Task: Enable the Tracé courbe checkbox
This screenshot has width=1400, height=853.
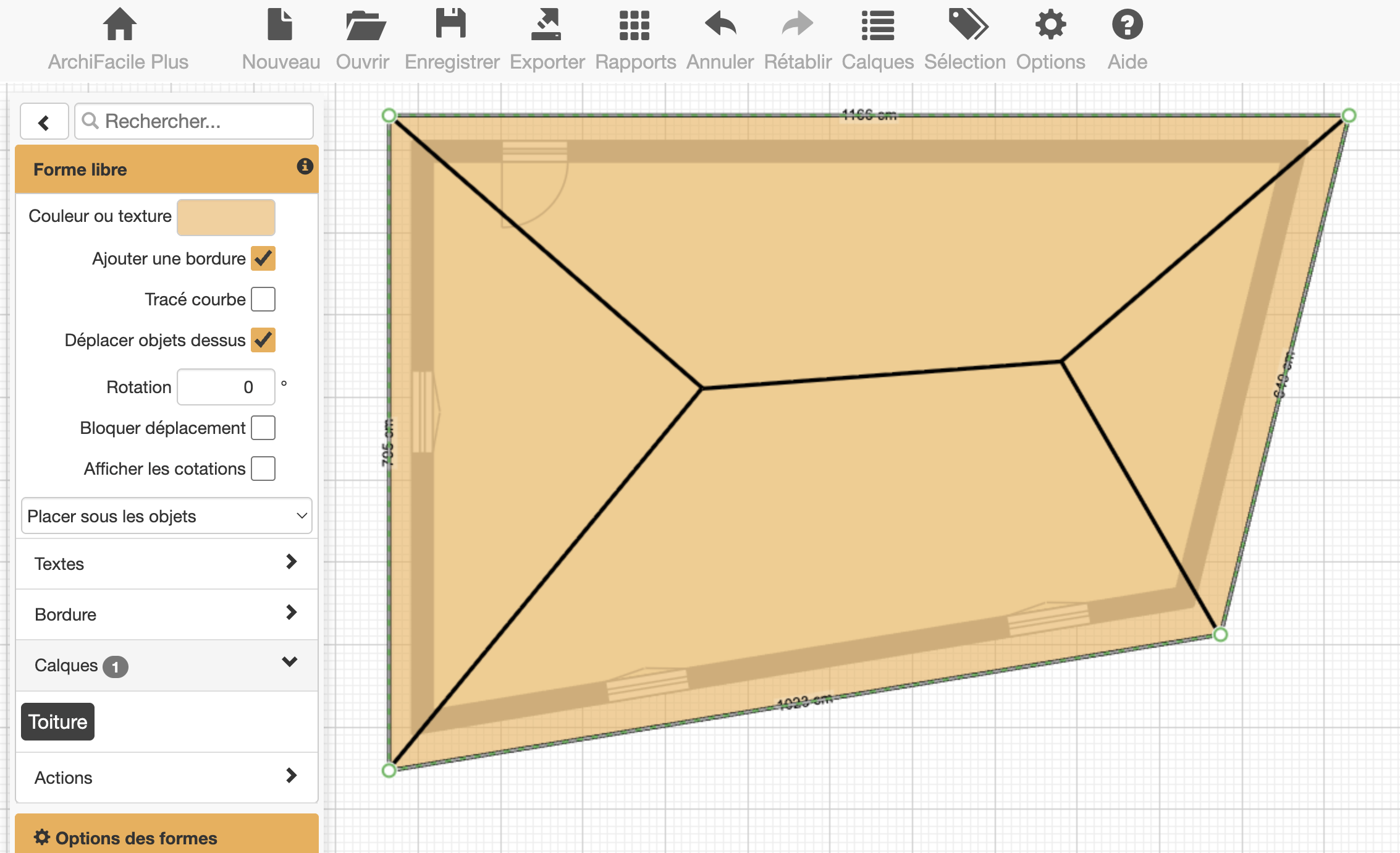Action: [x=263, y=299]
